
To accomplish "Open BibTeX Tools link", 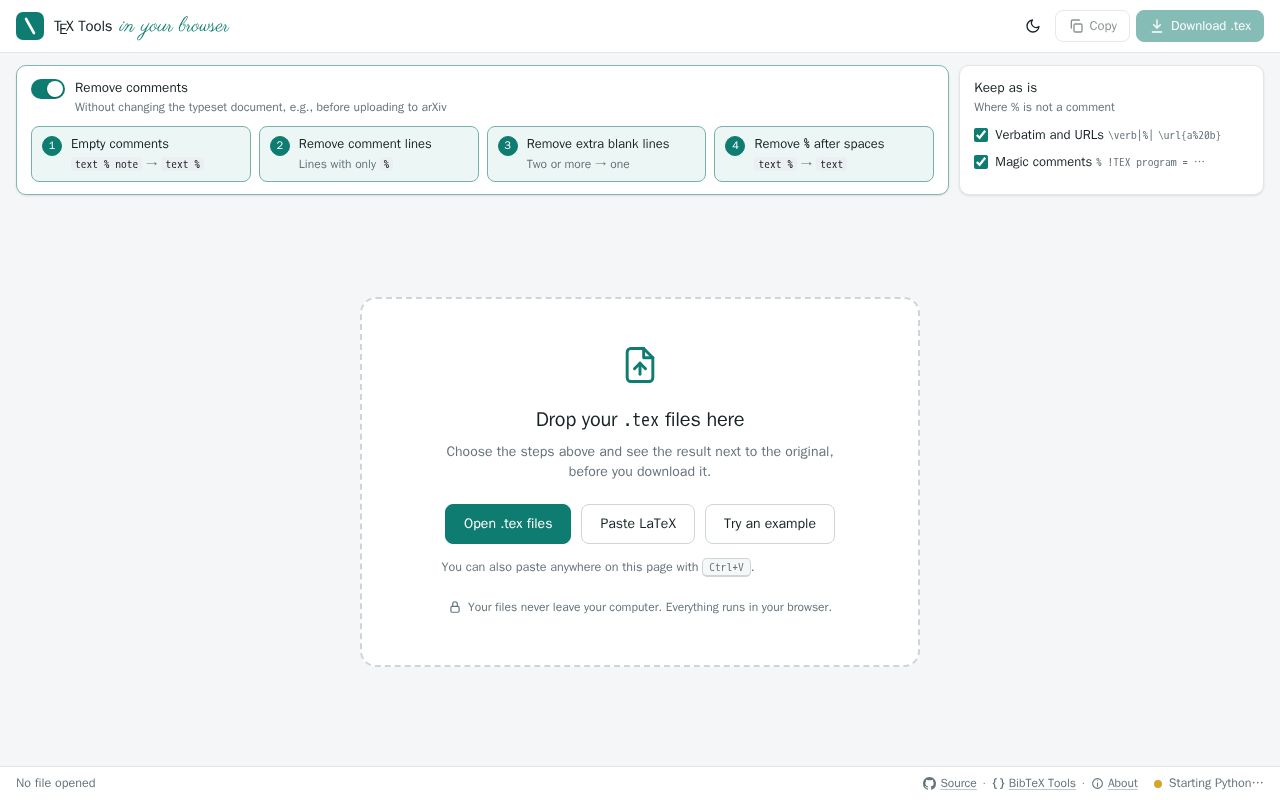I will (x=1042, y=783).
